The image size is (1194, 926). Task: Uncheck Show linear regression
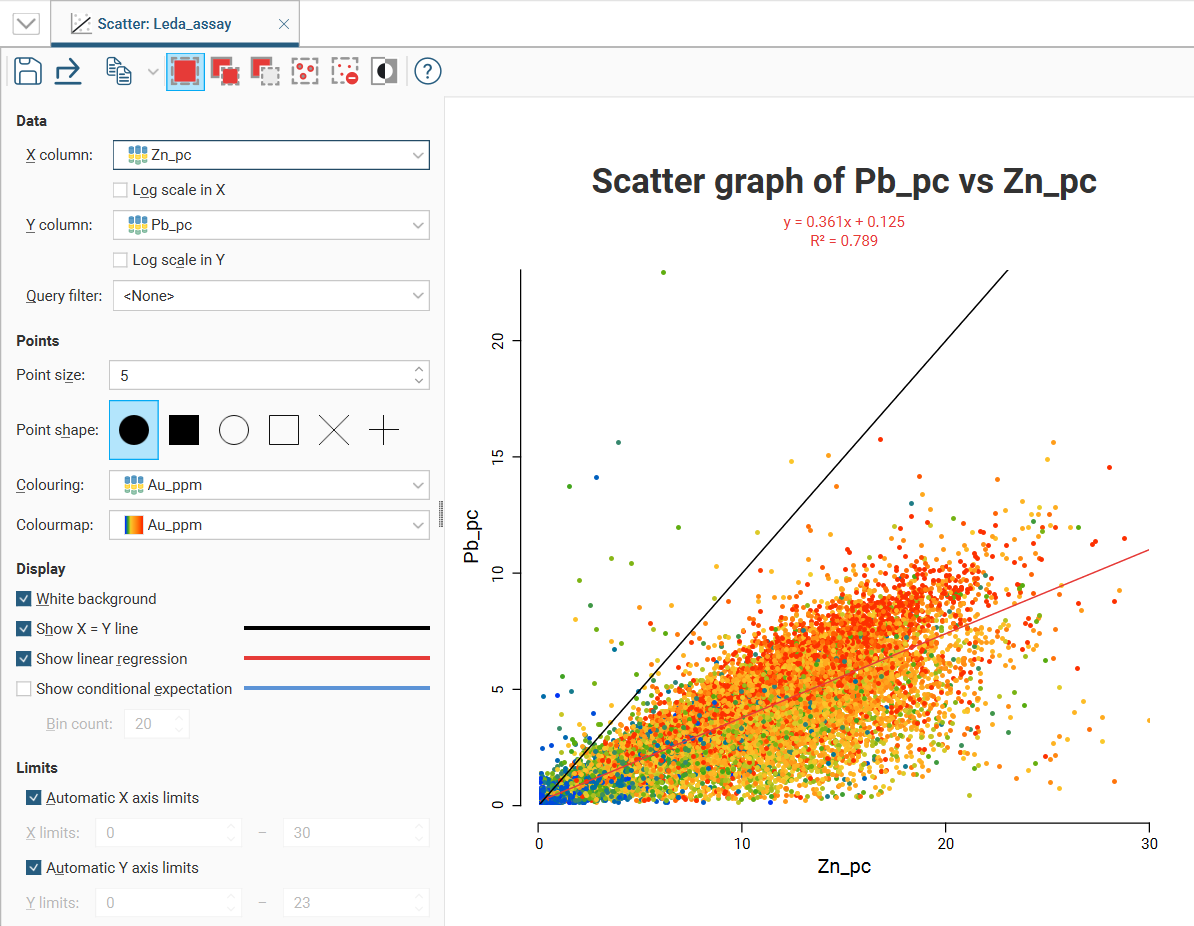point(25,659)
